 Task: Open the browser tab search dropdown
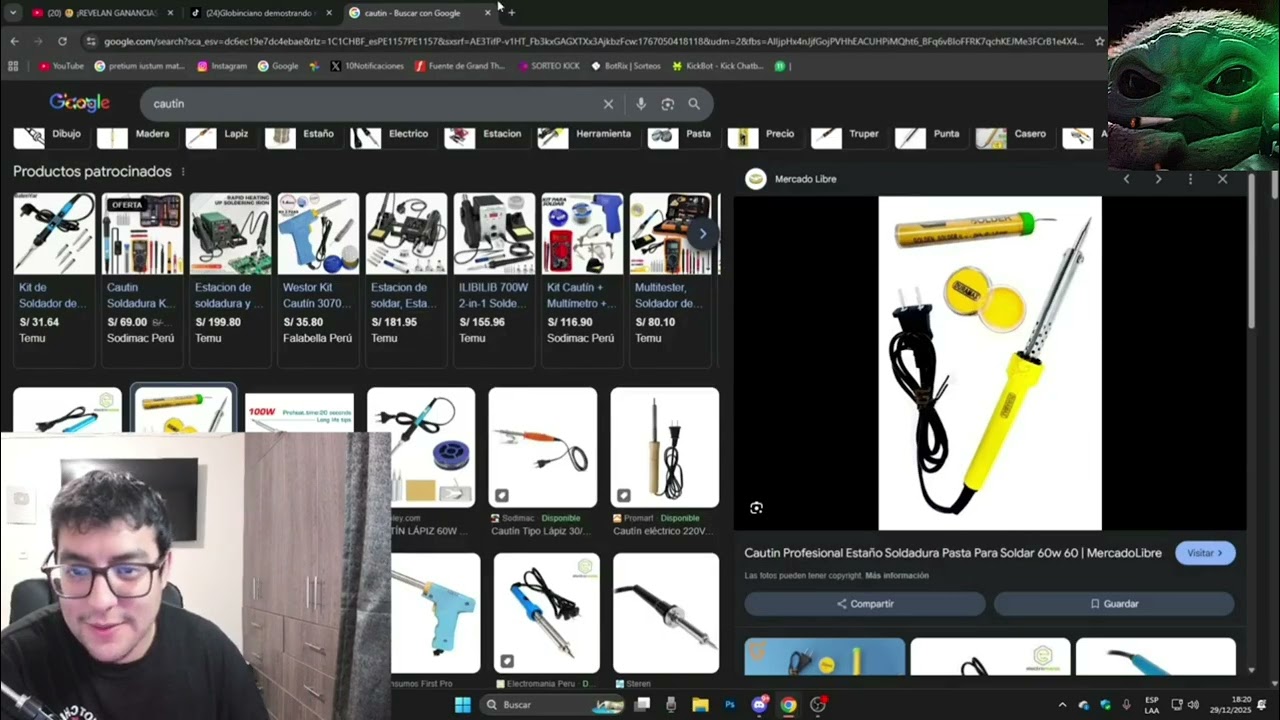[x=13, y=13]
